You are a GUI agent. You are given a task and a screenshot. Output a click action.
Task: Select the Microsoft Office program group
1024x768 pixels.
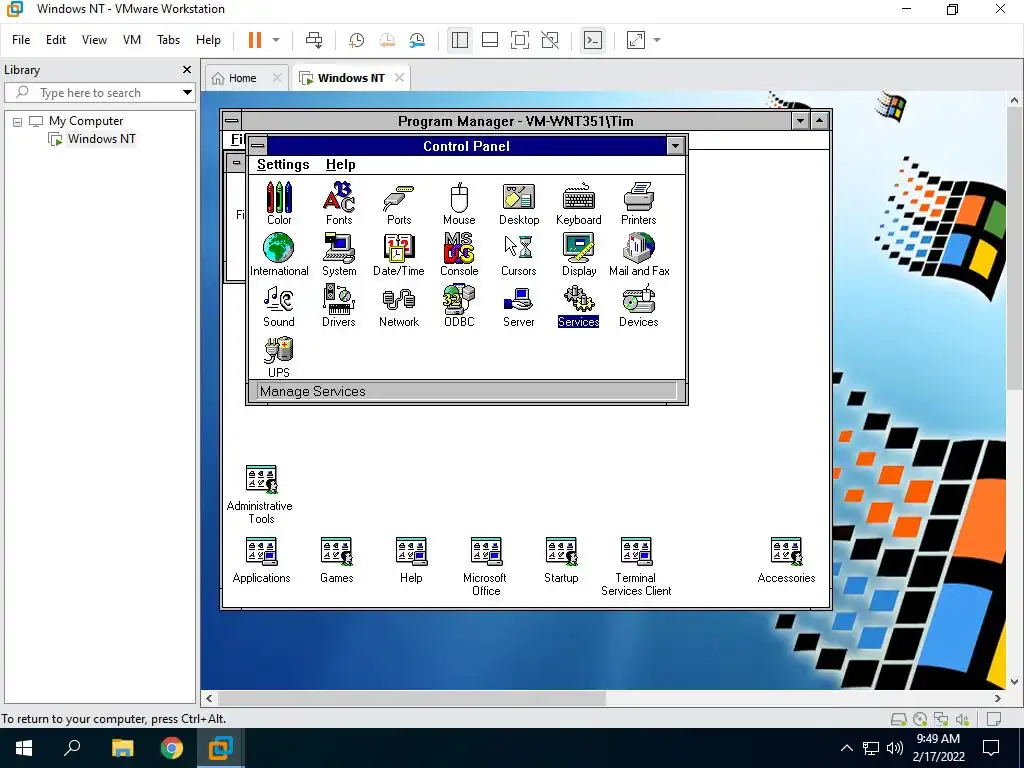[486, 566]
